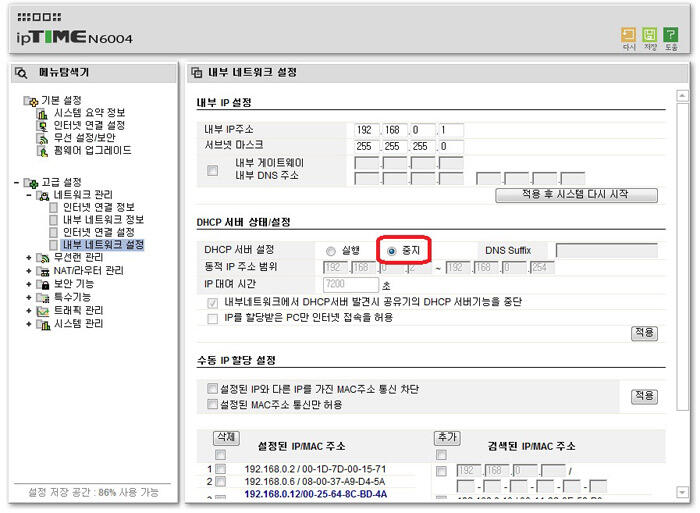
Task: Click 적용 후 시스템 다시 시작 button
Action: click(x=576, y=195)
